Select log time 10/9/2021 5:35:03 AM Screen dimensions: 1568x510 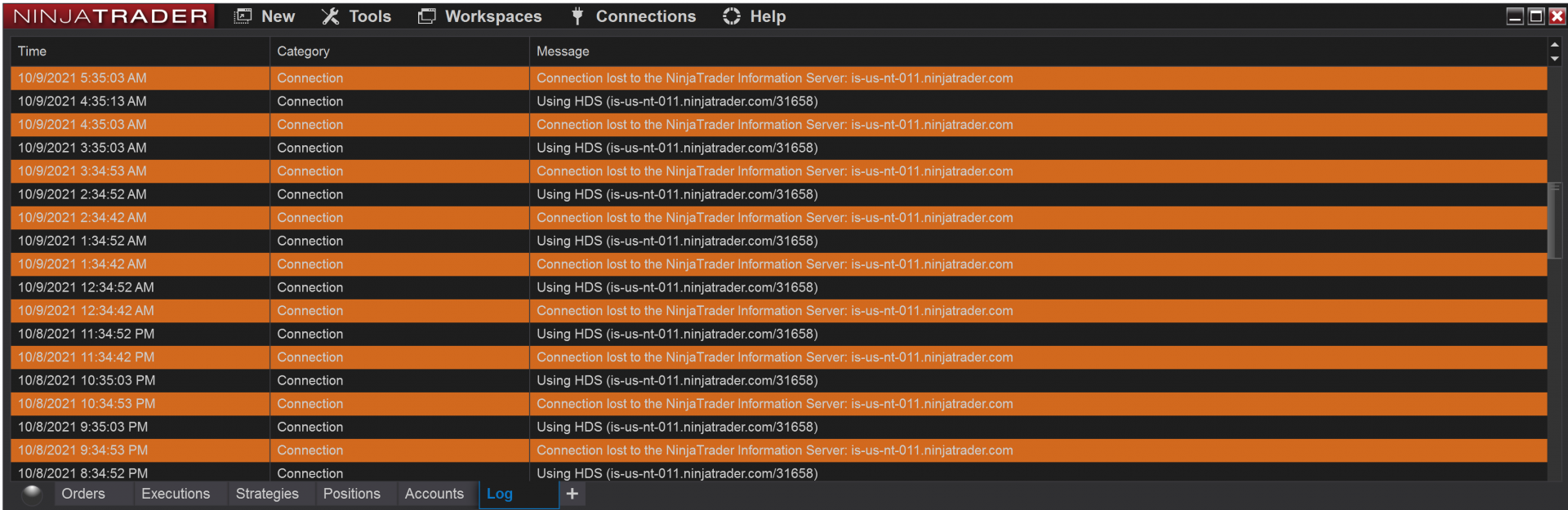point(82,78)
